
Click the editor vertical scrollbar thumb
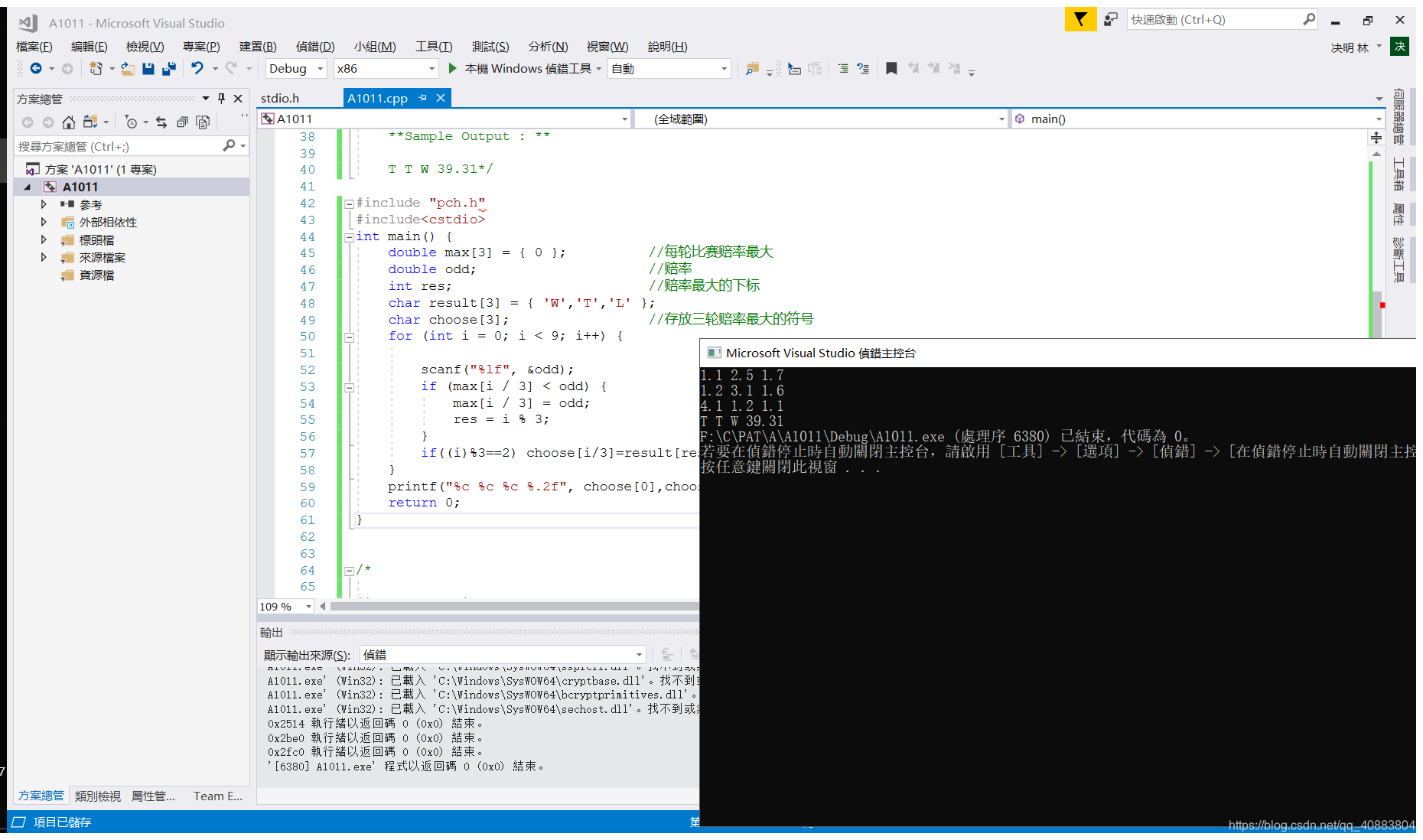(1376, 314)
